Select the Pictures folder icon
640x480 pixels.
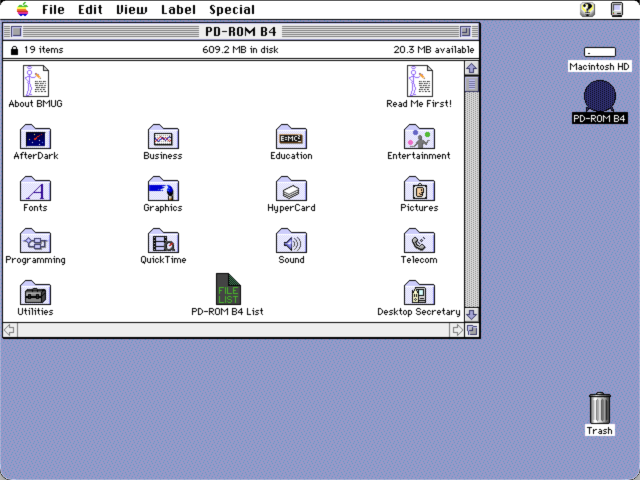[x=419, y=189]
